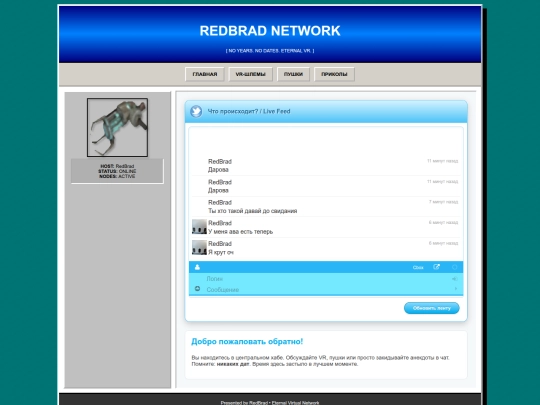Switch to the ПРИКОЛЫ page

coord(334,74)
